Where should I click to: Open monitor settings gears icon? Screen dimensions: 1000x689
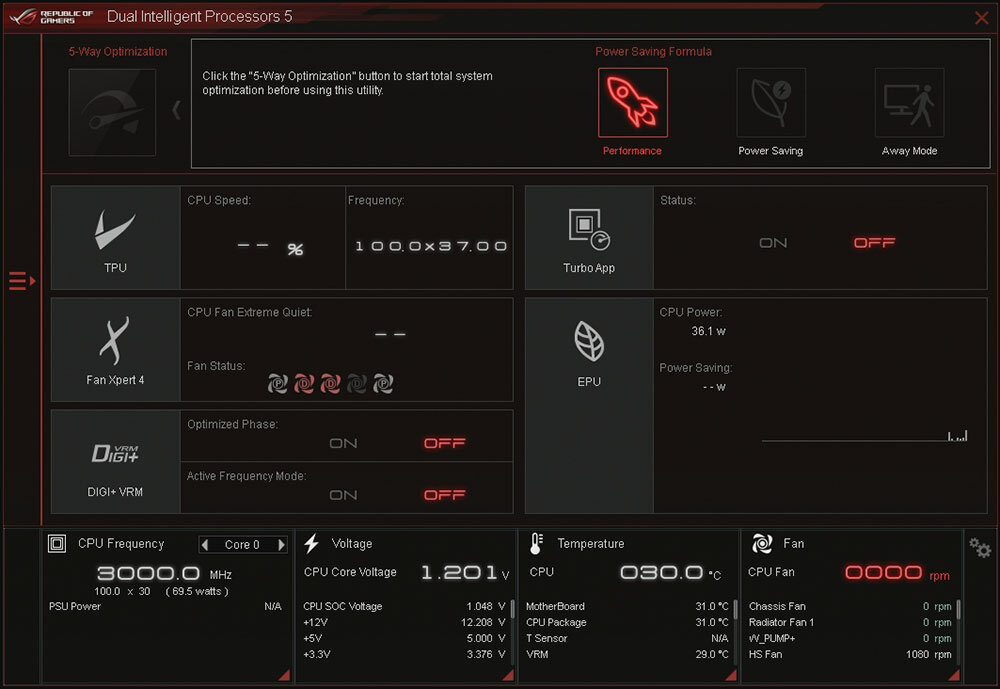click(x=980, y=547)
